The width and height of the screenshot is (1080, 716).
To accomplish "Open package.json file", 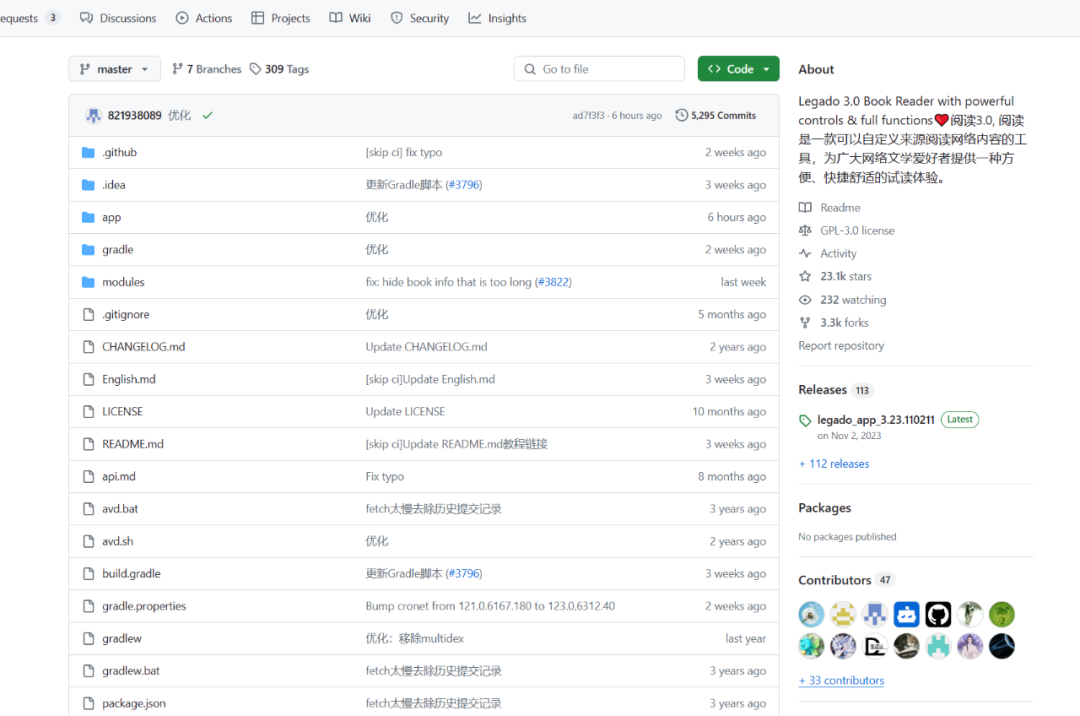I will (134, 702).
